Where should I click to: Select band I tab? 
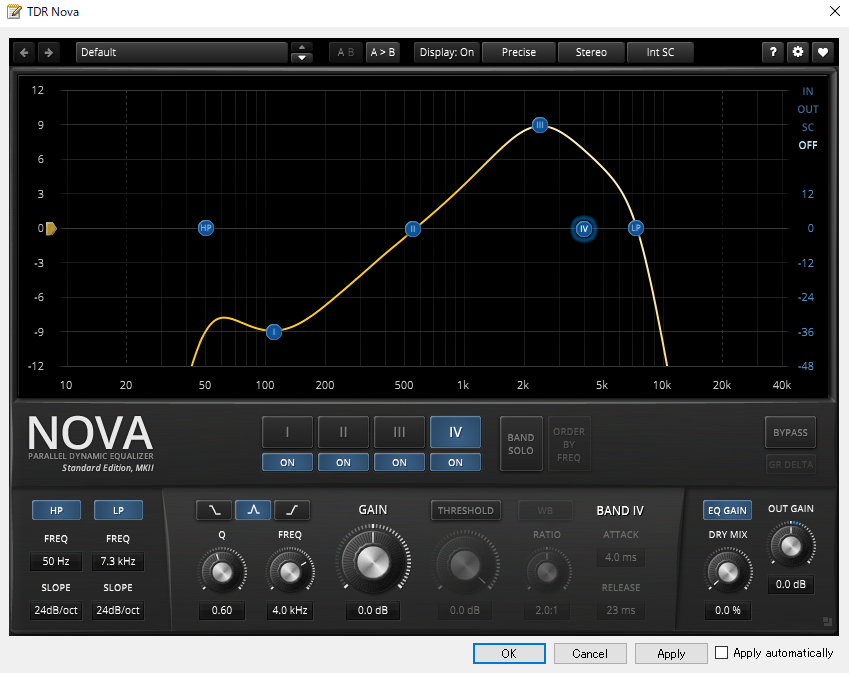coord(287,432)
